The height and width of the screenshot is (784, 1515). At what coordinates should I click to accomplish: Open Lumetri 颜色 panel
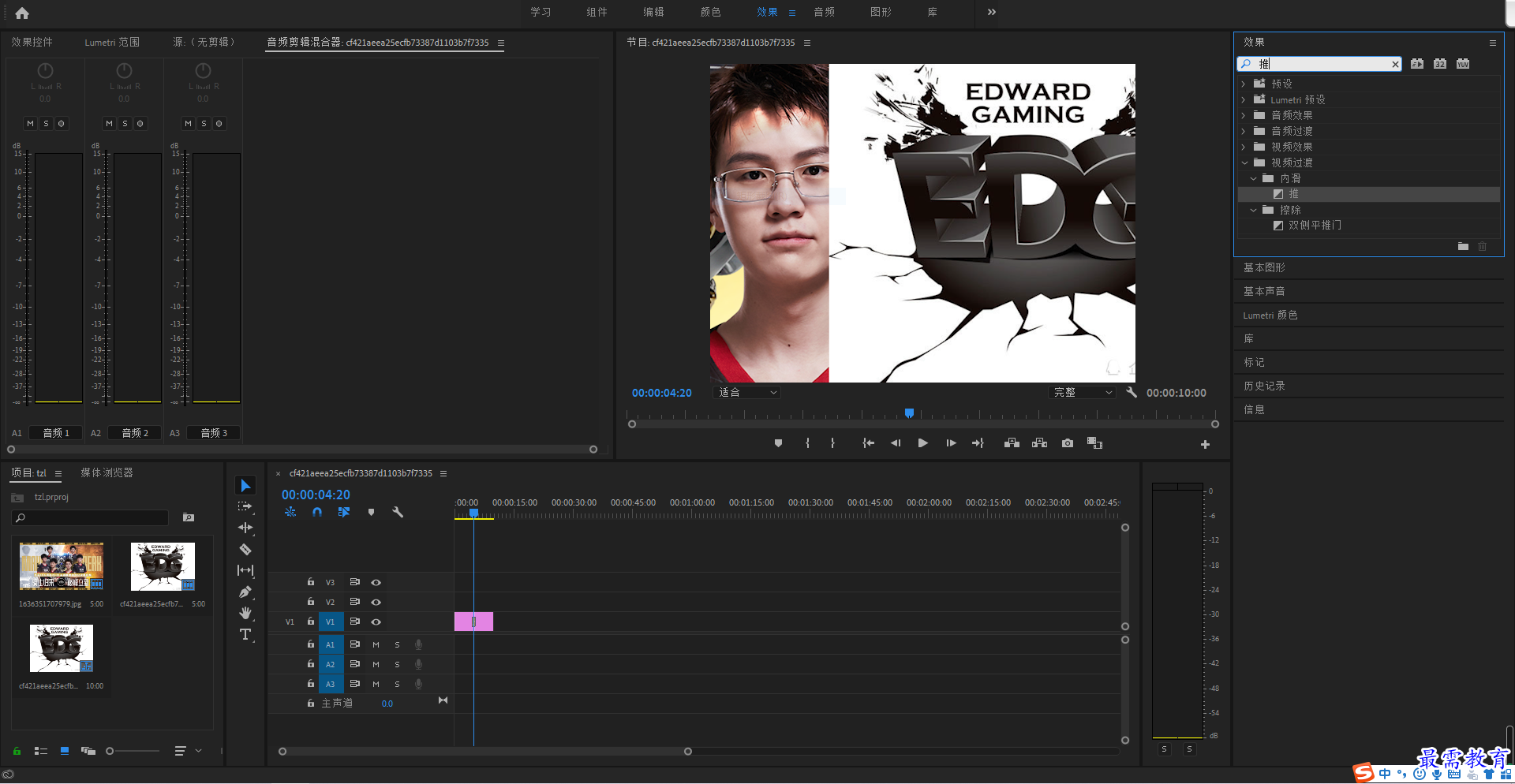tap(1270, 315)
